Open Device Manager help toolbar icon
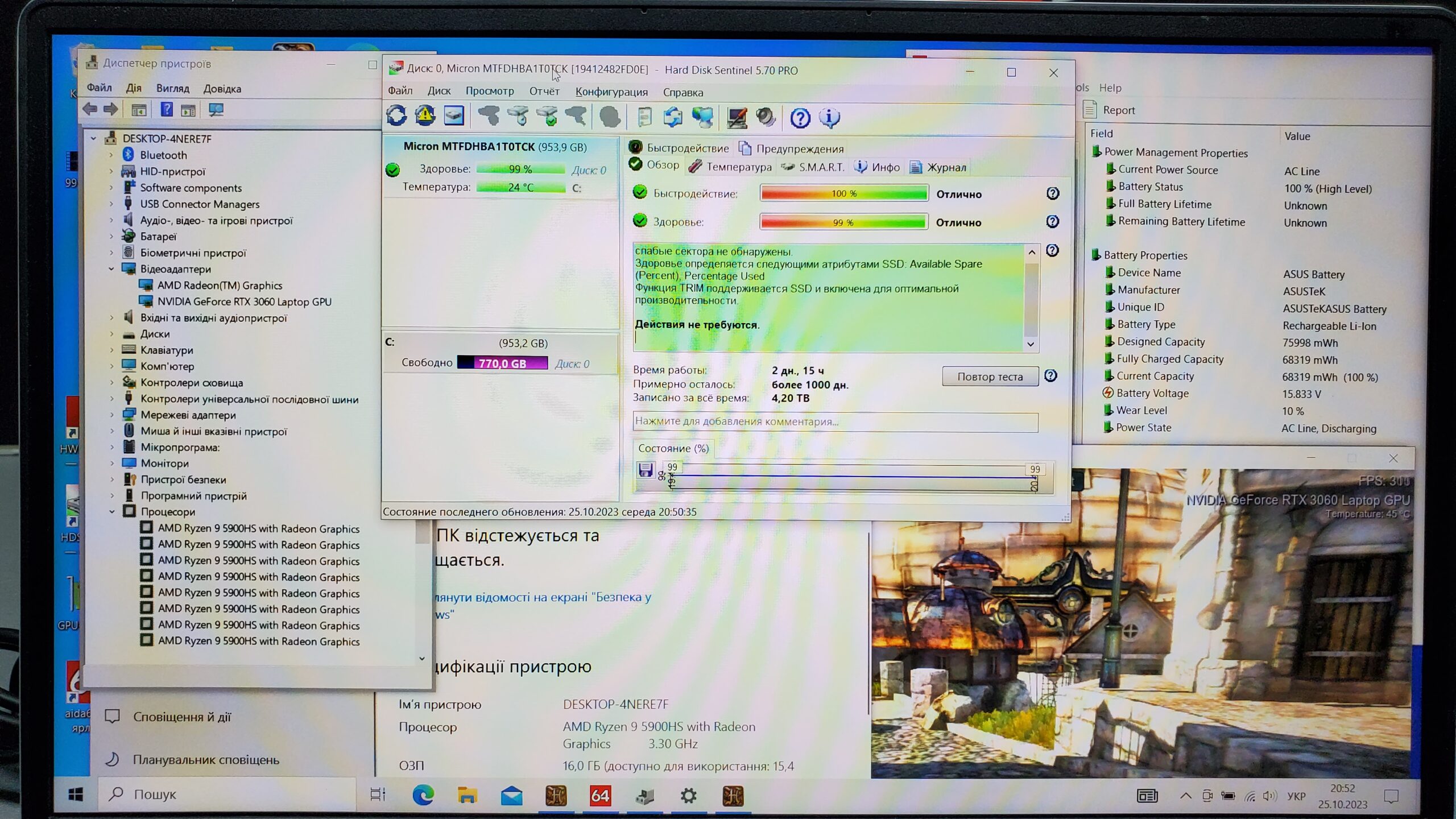This screenshot has width=1456, height=819. tap(166, 109)
